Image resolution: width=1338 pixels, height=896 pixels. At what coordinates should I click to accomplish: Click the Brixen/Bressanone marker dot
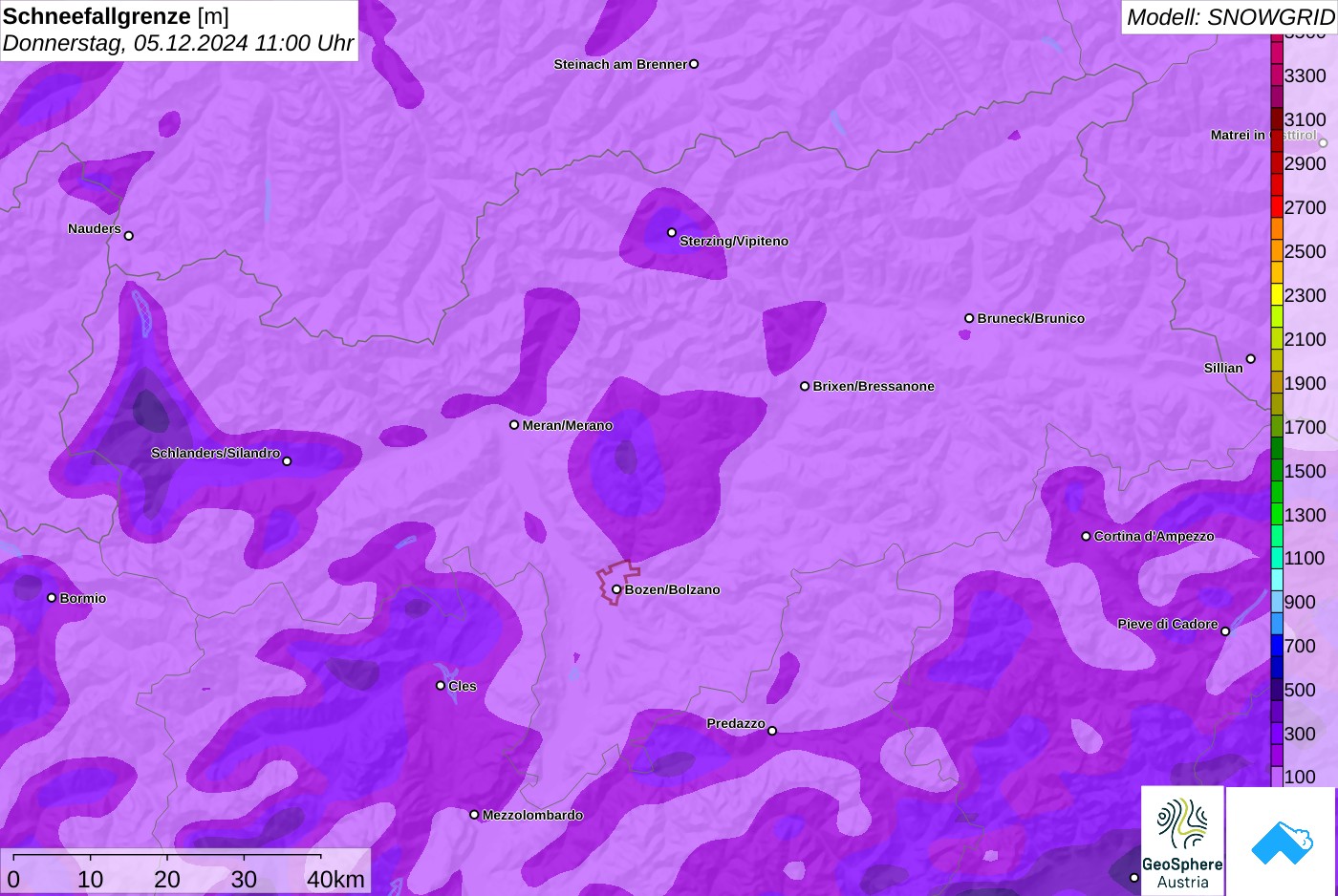point(805,386)
